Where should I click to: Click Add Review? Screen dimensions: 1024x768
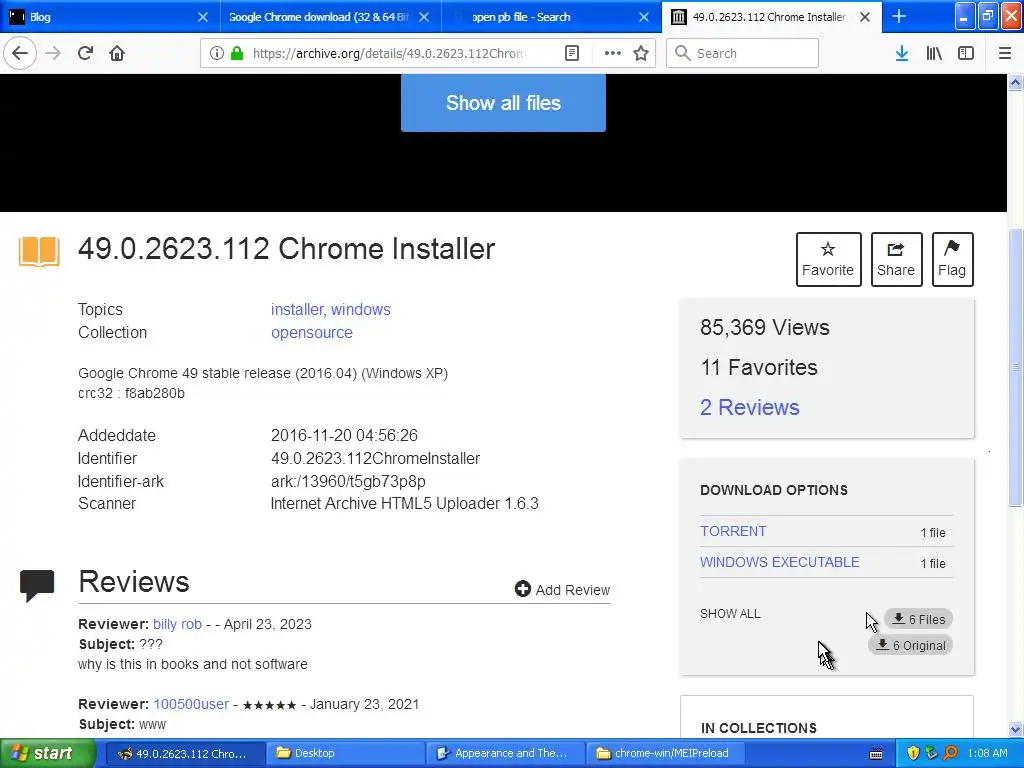click(562, 590)
